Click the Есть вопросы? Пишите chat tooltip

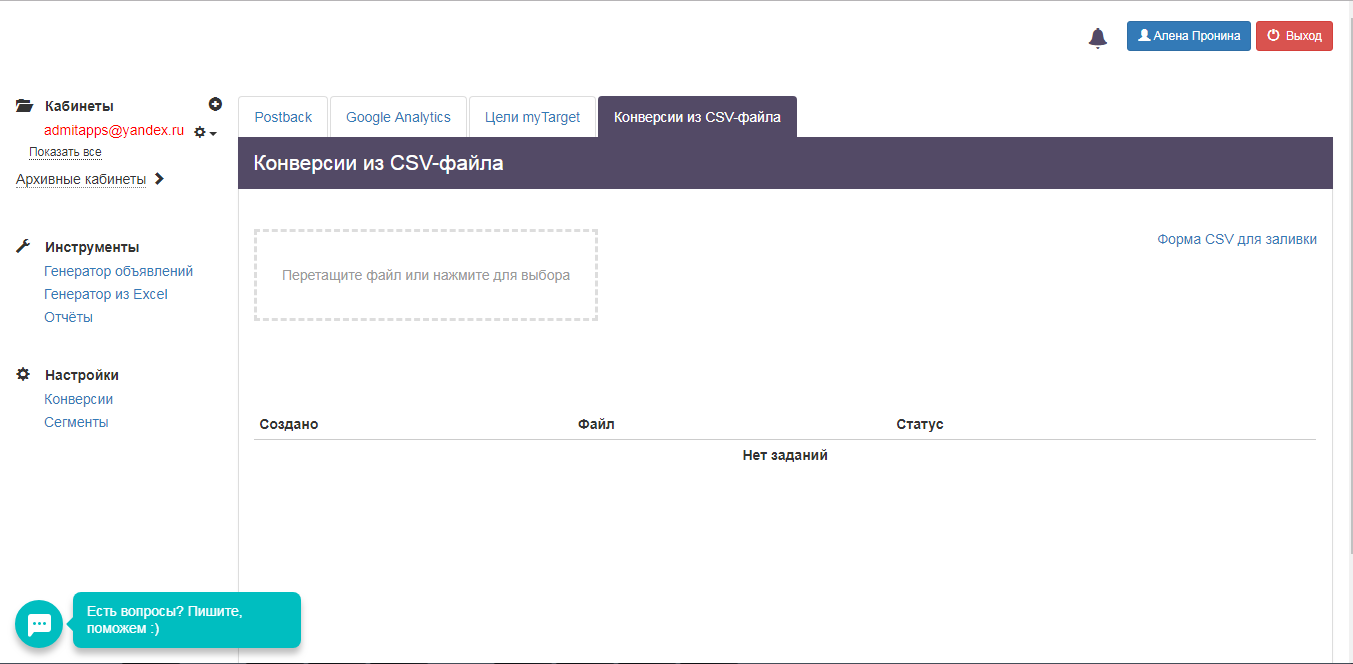point(187,620)
